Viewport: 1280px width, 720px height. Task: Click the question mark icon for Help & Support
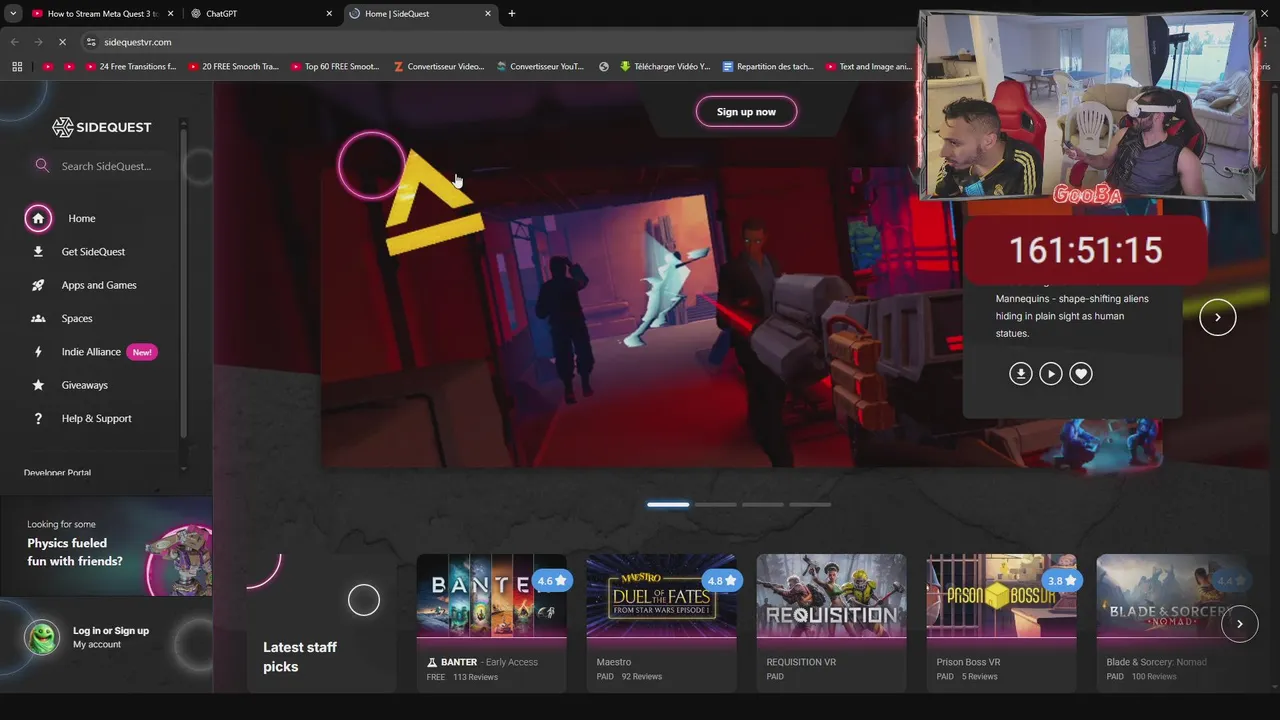38,418
